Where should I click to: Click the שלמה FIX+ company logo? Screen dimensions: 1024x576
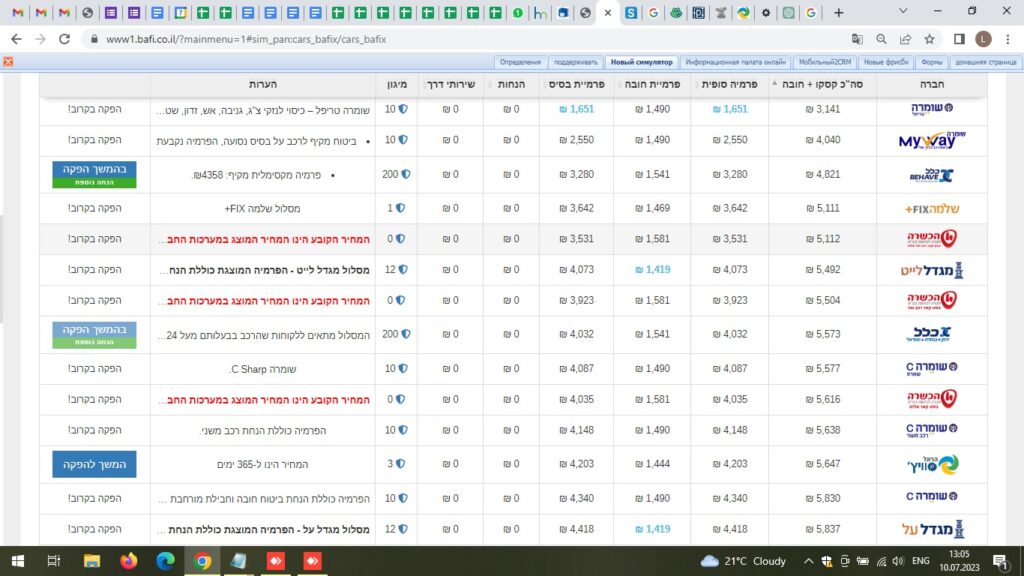932,209
